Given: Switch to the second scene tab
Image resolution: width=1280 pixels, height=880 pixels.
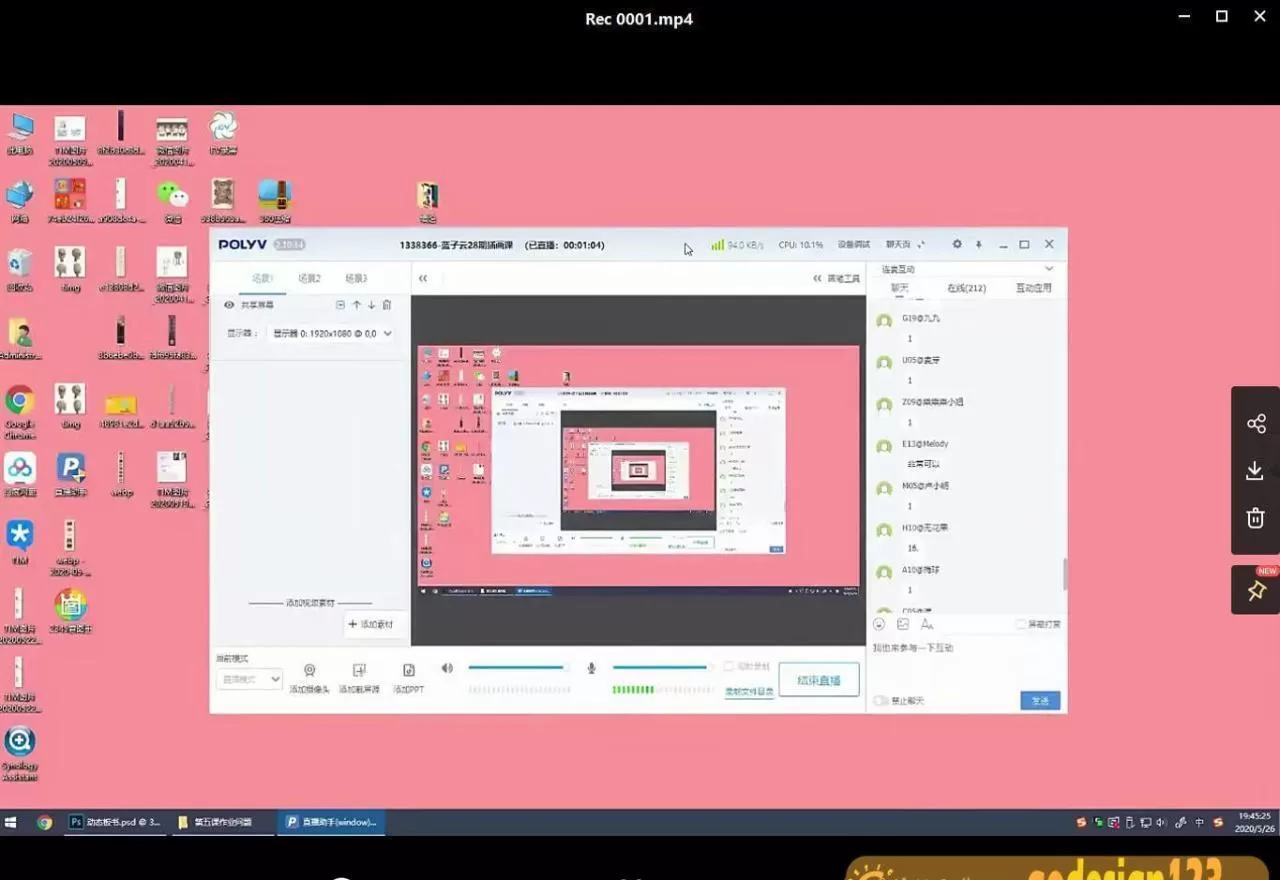Looking at the screenshot, I should pyautogui.click(x=309, y=279).
